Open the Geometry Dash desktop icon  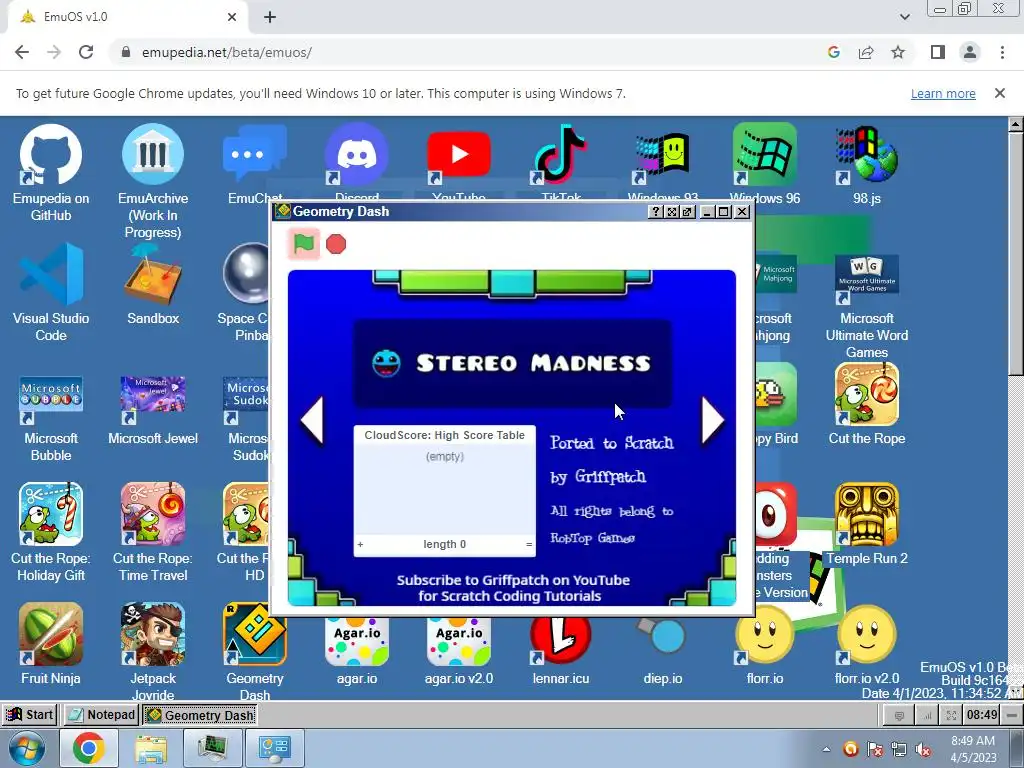(x=255, y=650)
